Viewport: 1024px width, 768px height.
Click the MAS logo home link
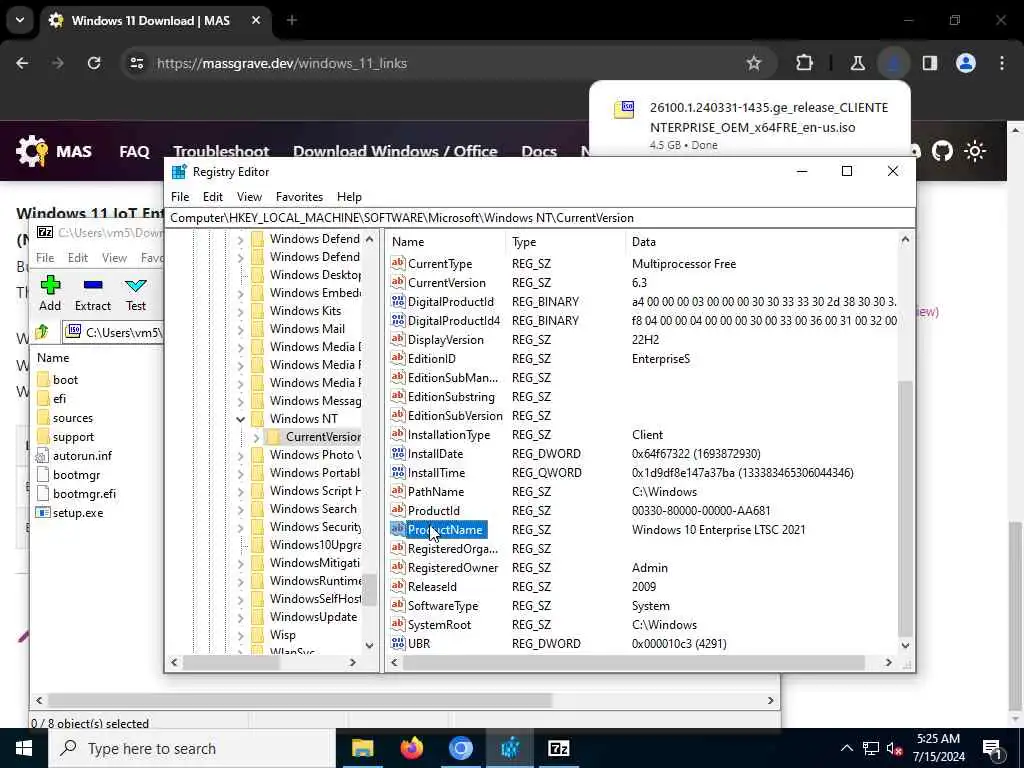tap(54, 152)
